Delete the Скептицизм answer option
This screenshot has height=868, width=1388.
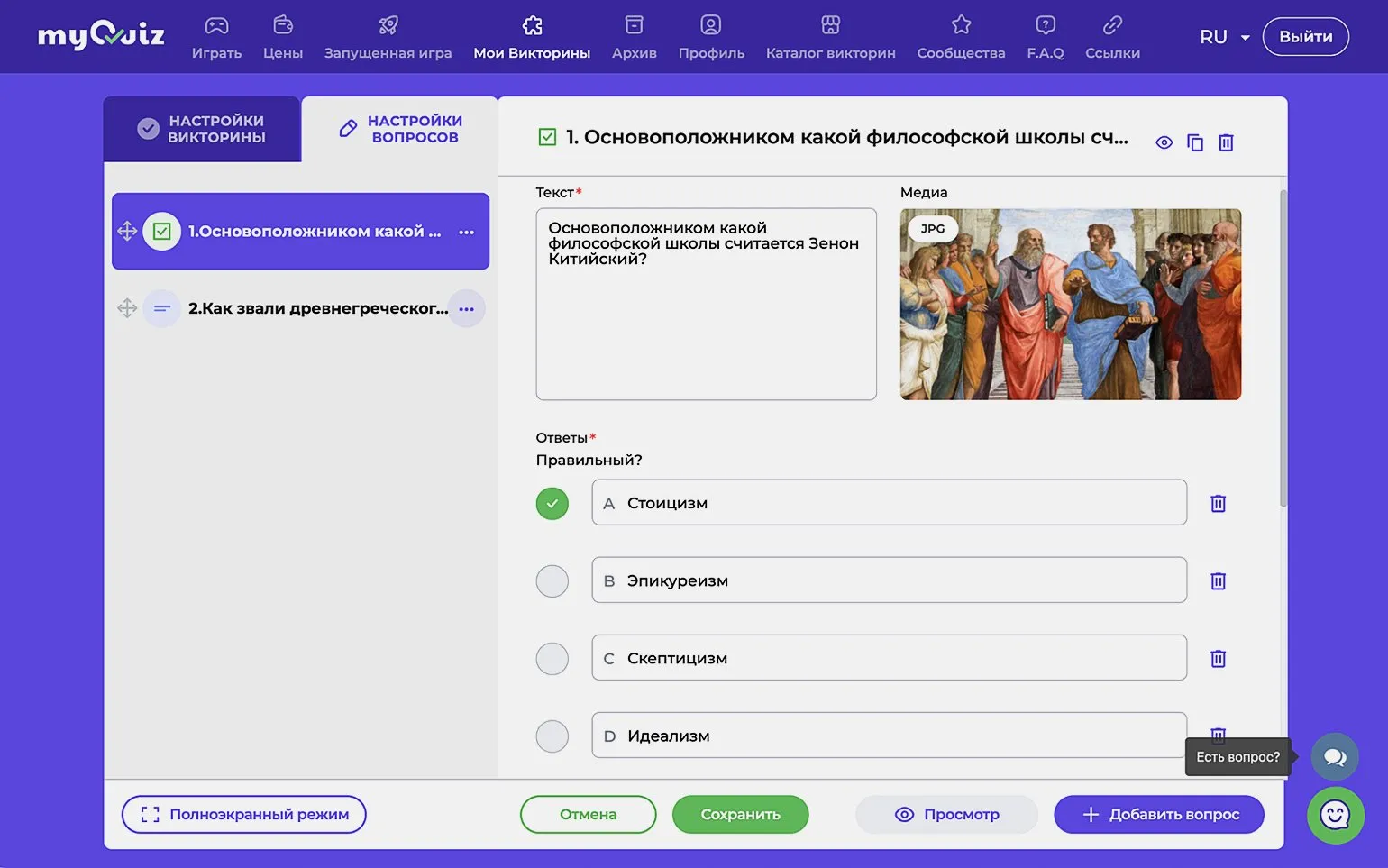(x=1218, y=658)
